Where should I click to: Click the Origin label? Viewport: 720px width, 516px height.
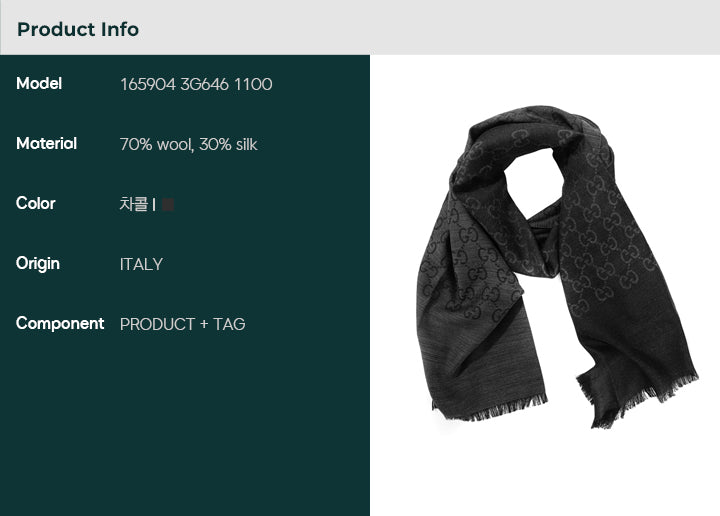[x=38, y=264]
